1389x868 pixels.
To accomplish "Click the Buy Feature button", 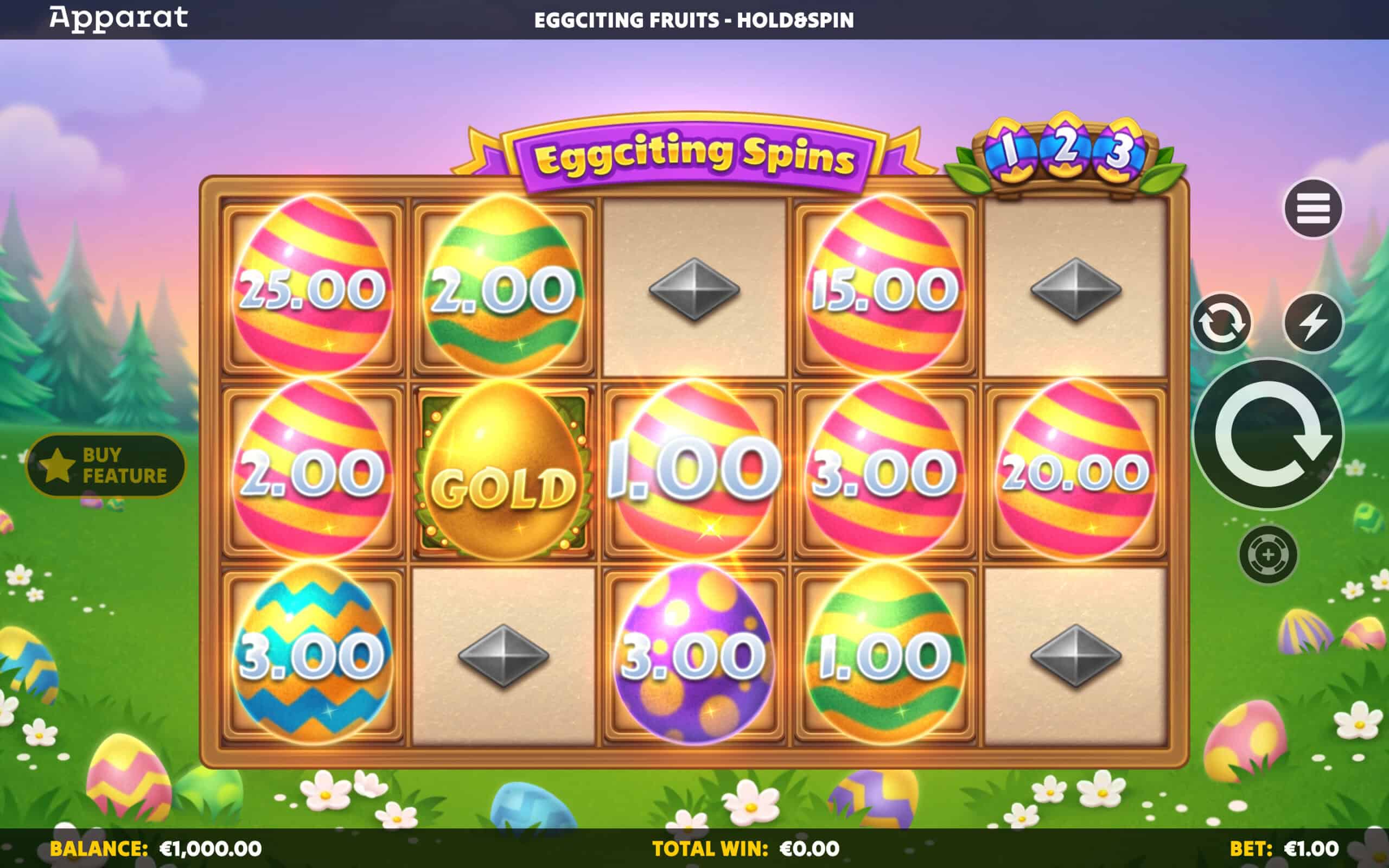I will pos(106,465).
